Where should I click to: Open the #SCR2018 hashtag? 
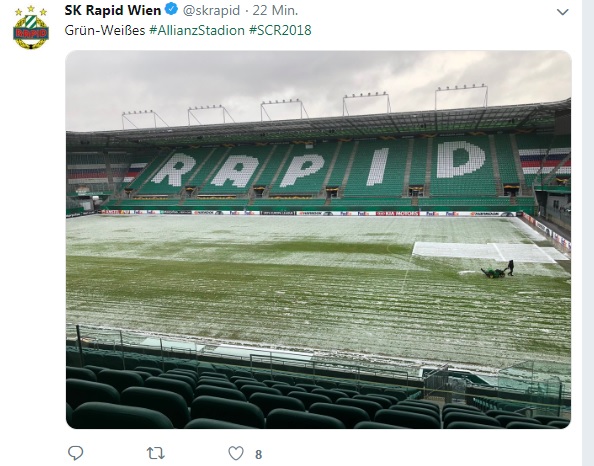[x=280, y=30]
